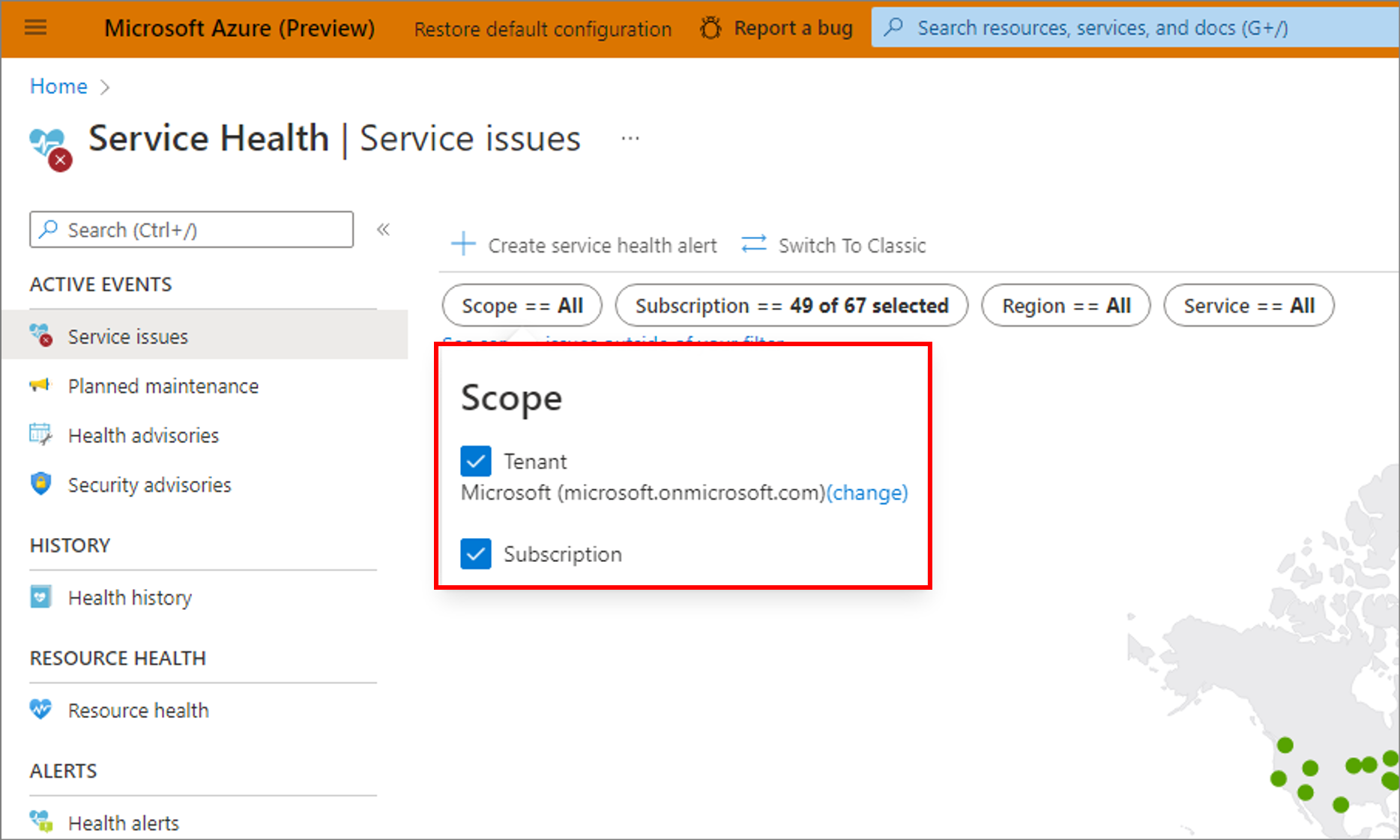Open the Scope filter pill
This screenshot has width=1400, height=840.
pos(522,306)
